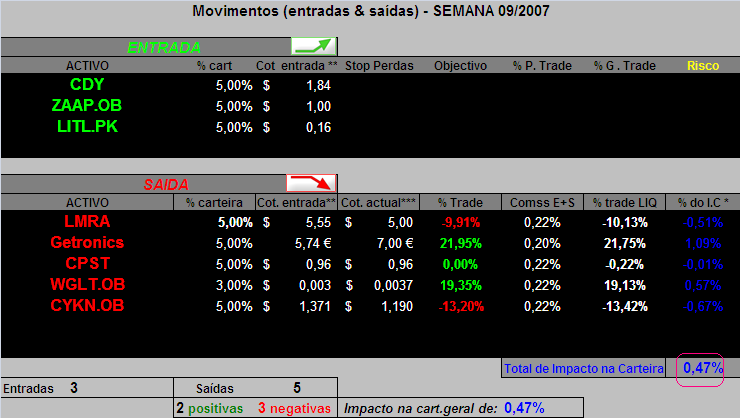Click the CPST asset name
This screenshot has width=740, height=418.
pyautogui.click(x=88, y=263)
